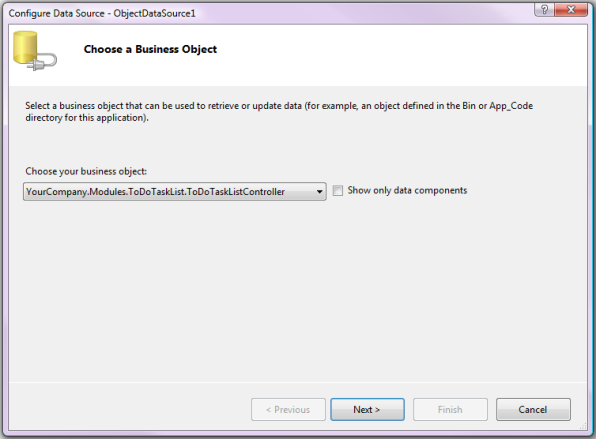Click the Next > button
The height and width of the screenshot is (439, 596).
point(367,409)
